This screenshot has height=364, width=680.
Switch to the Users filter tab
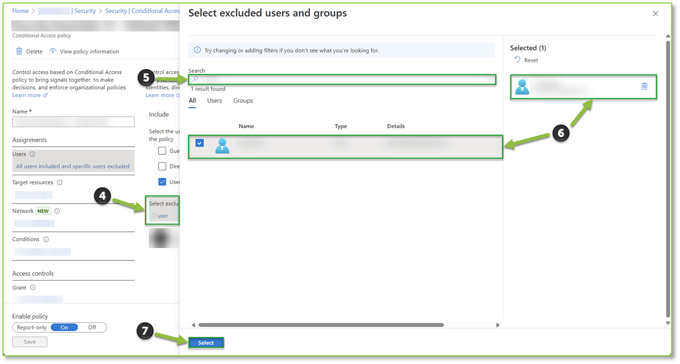click(x=214, y=100)
